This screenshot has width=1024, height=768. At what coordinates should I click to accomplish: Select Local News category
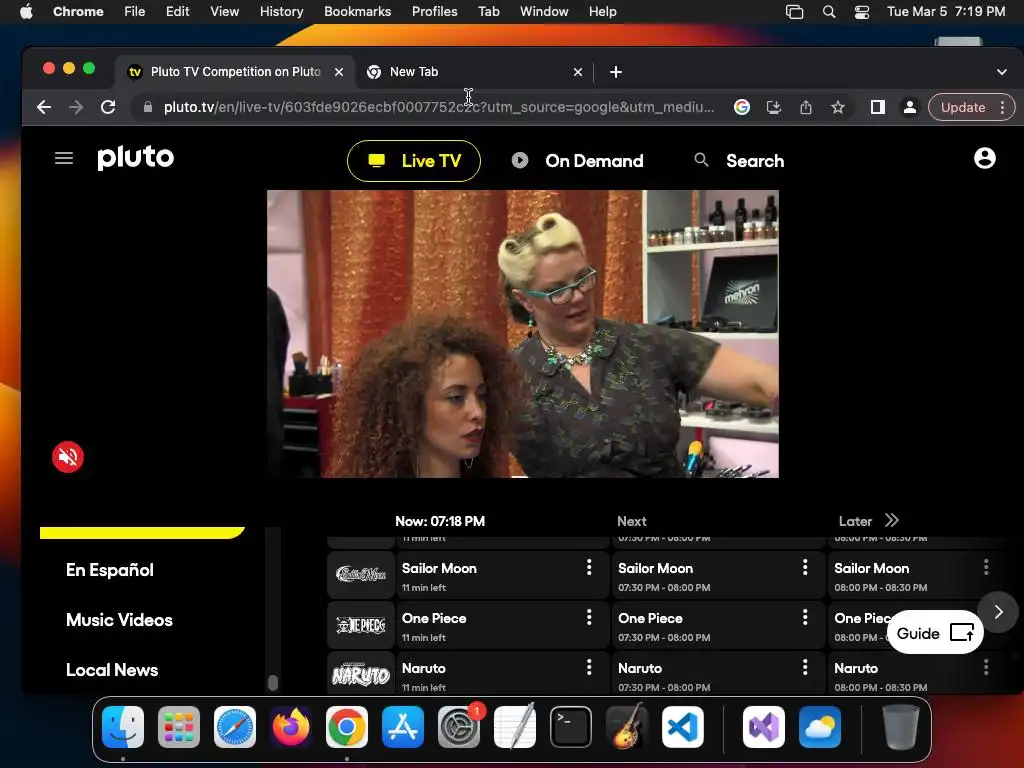tap(112, 670)
